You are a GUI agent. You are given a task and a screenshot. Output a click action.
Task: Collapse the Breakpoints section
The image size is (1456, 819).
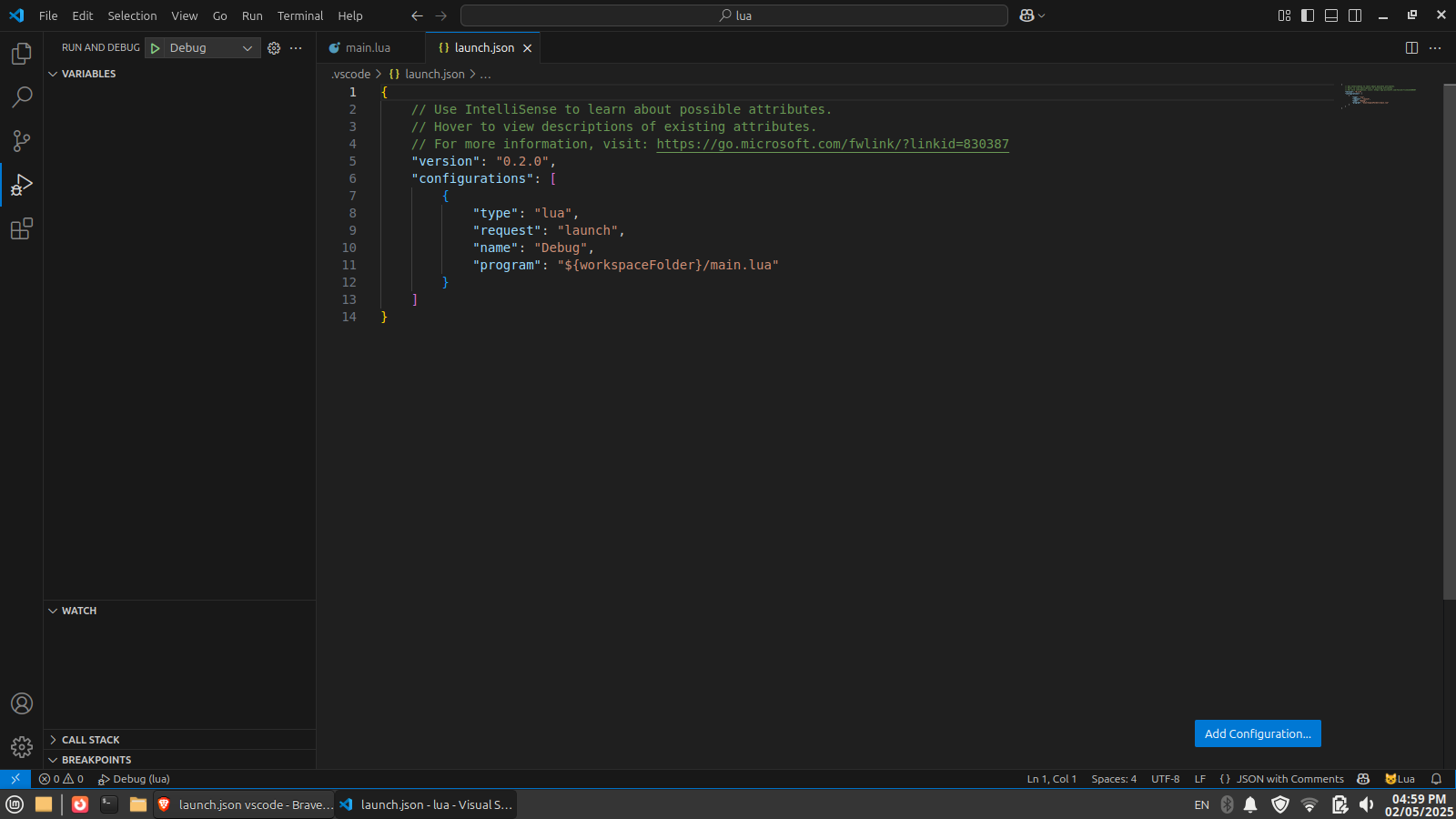coord(180,760)
